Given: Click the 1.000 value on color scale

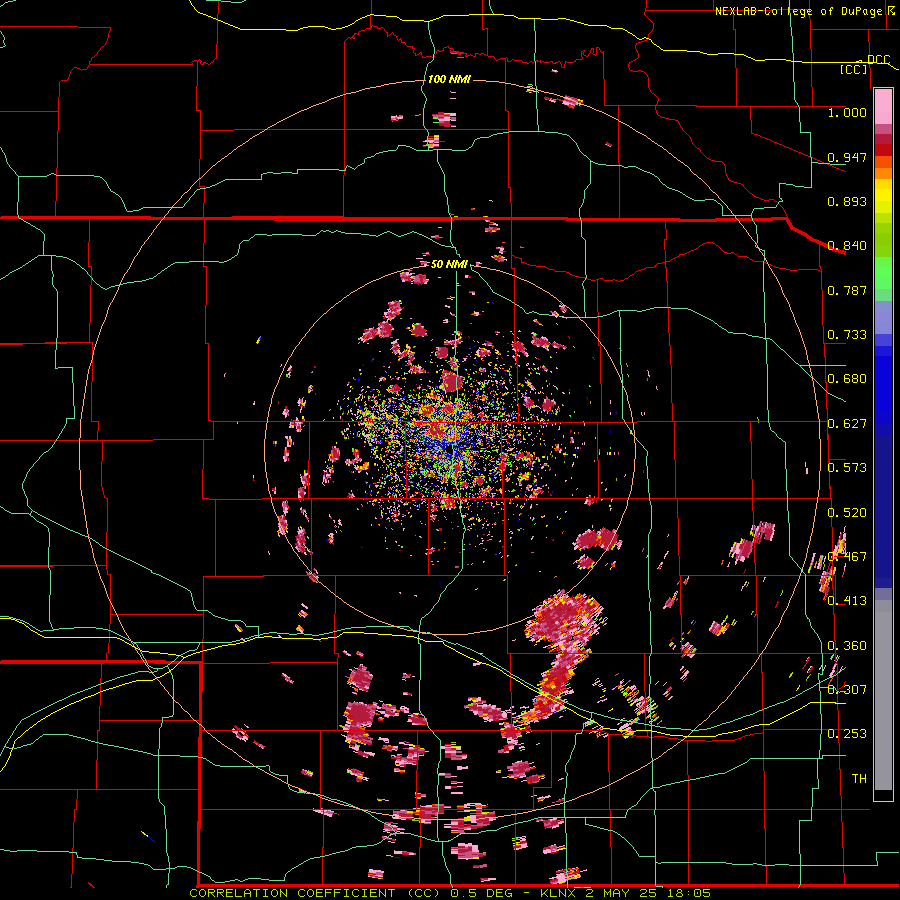Looking at the screenshot, I should coord(847,112).
